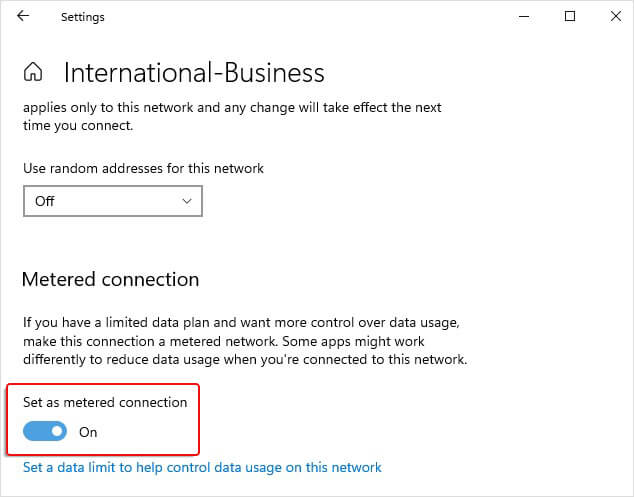Click the empty title bar area
This screenshot has height=497, width=634.
coord(300,16)
